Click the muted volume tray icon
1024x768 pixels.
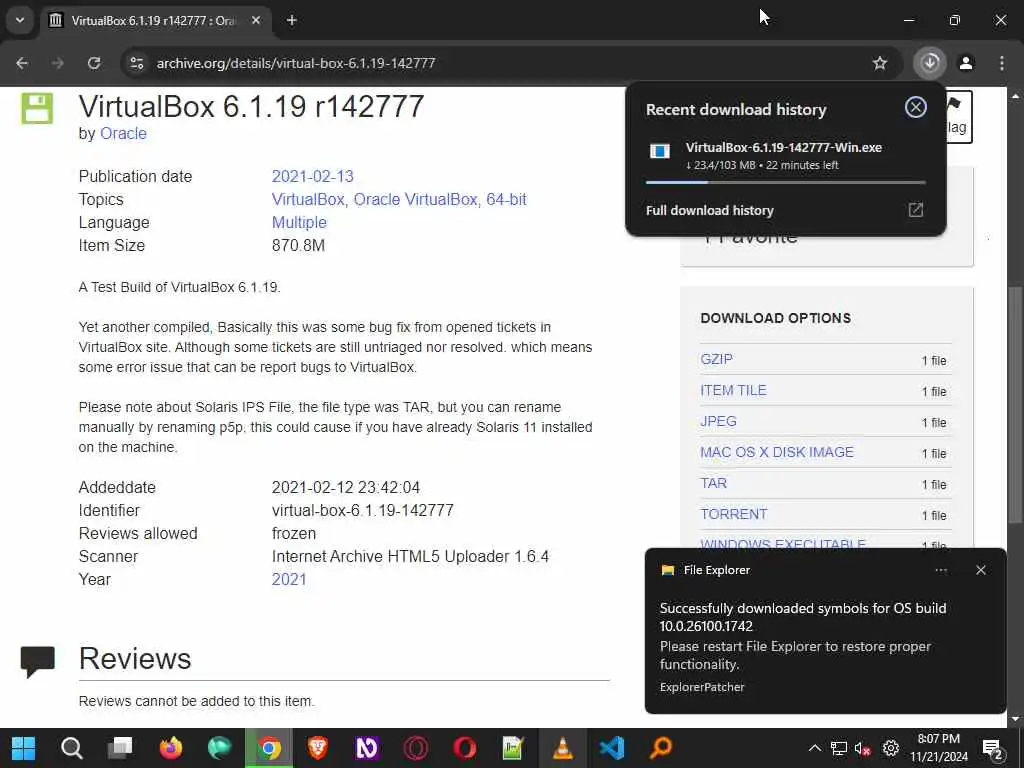tap(863, 749)
